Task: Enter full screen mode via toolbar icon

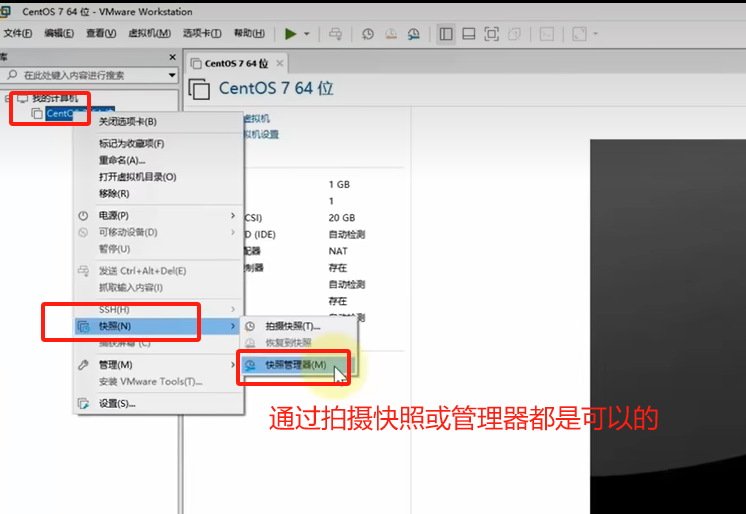Action: point(491,34)
